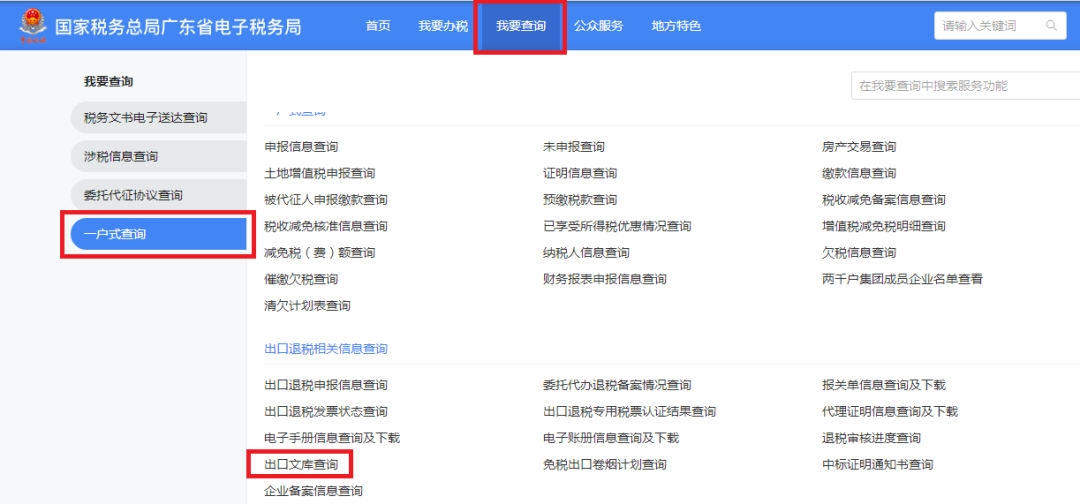Viewport: 1080px width, 504px height.
Task: Click the 出口退税相关信息查询 section heading
Action: [326, 348]
